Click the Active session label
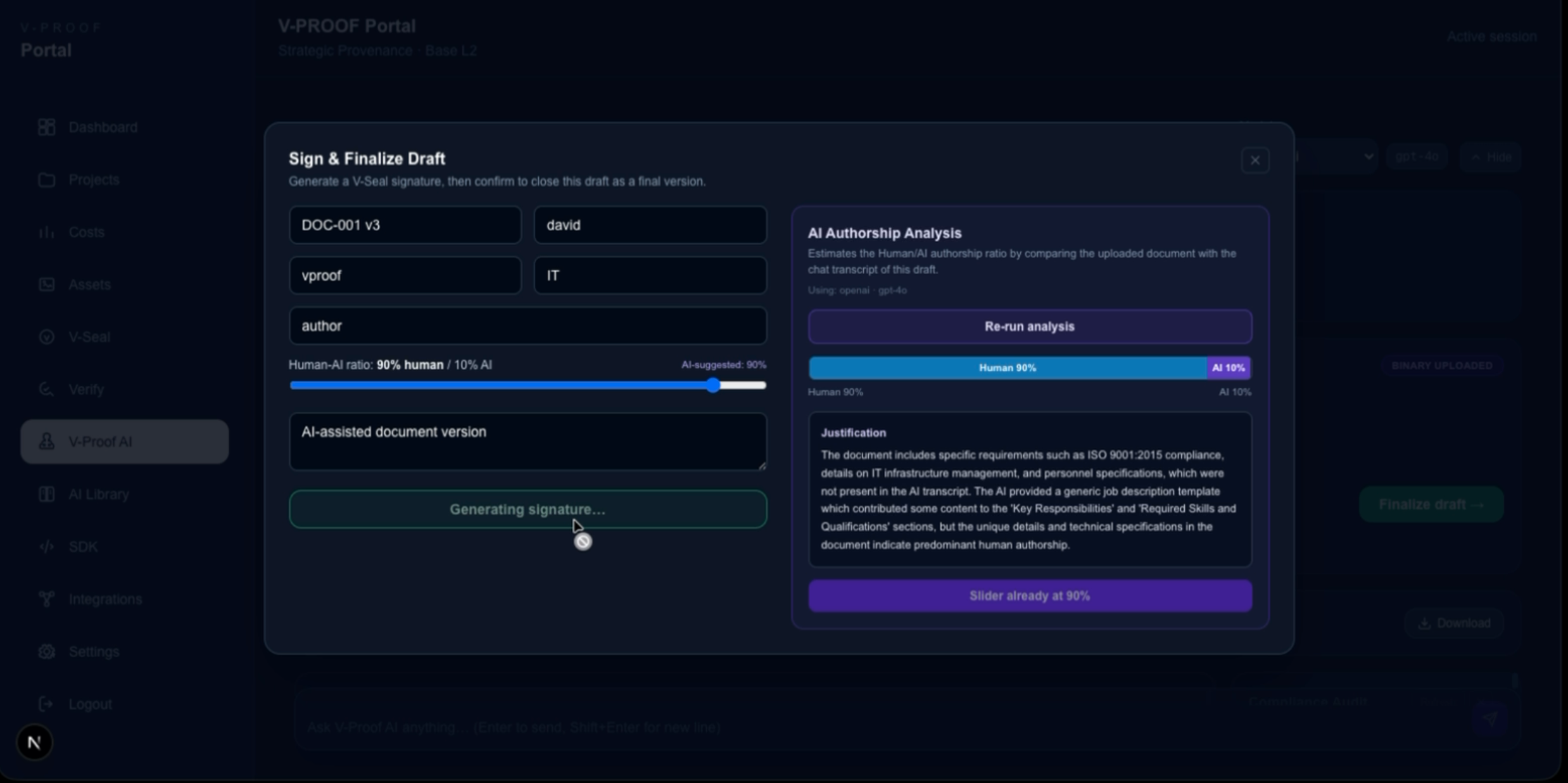The height and width of the screenshot is (783, 1568). (1491, 37)
